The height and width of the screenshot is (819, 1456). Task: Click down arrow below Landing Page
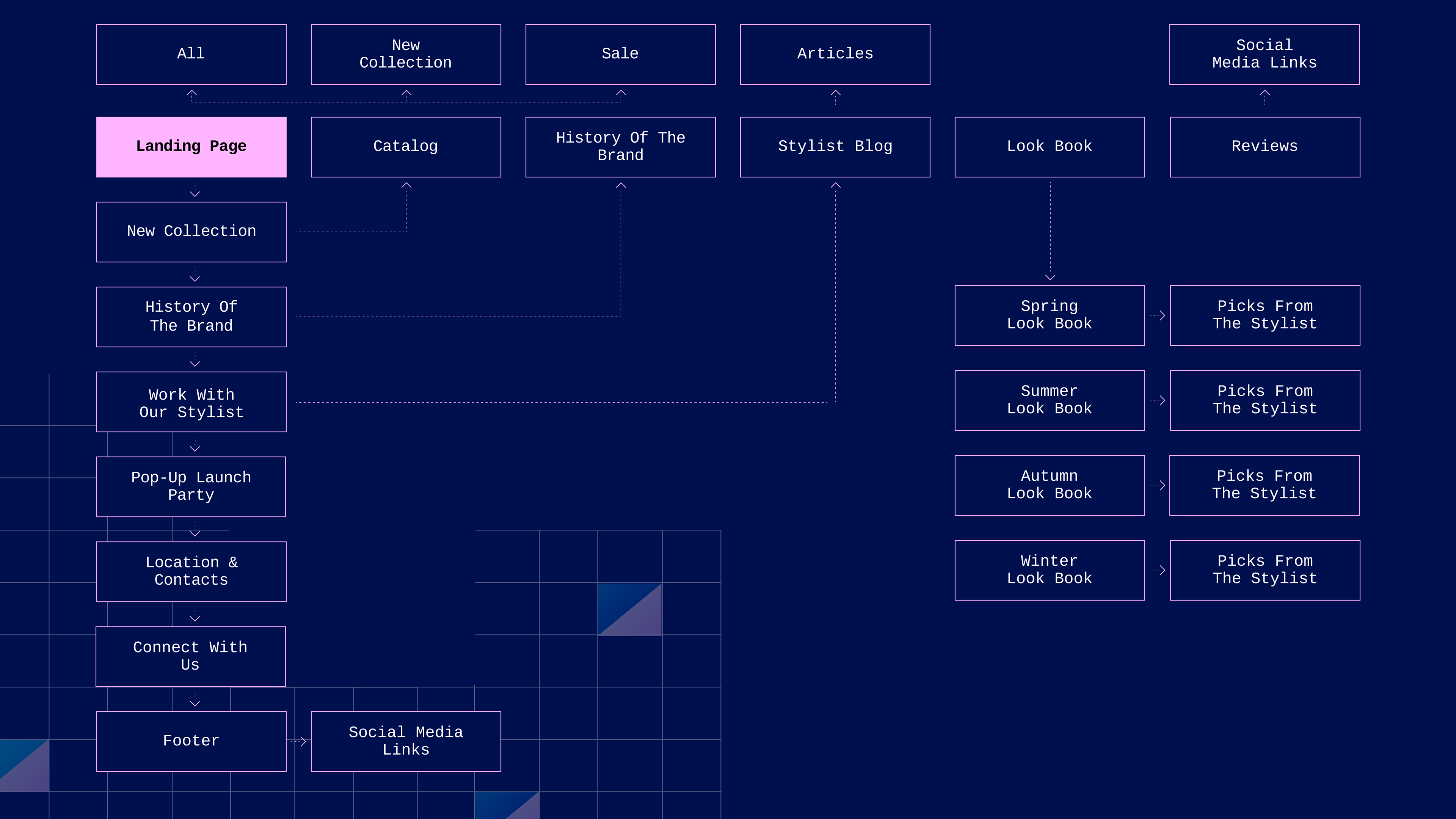pyautogui.click(x=195, y=190)
